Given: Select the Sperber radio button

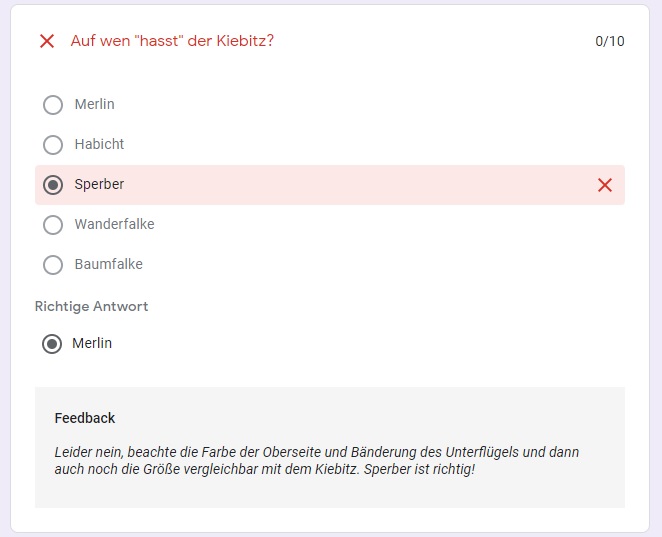Looking at the screenshot, I should 53,185.
